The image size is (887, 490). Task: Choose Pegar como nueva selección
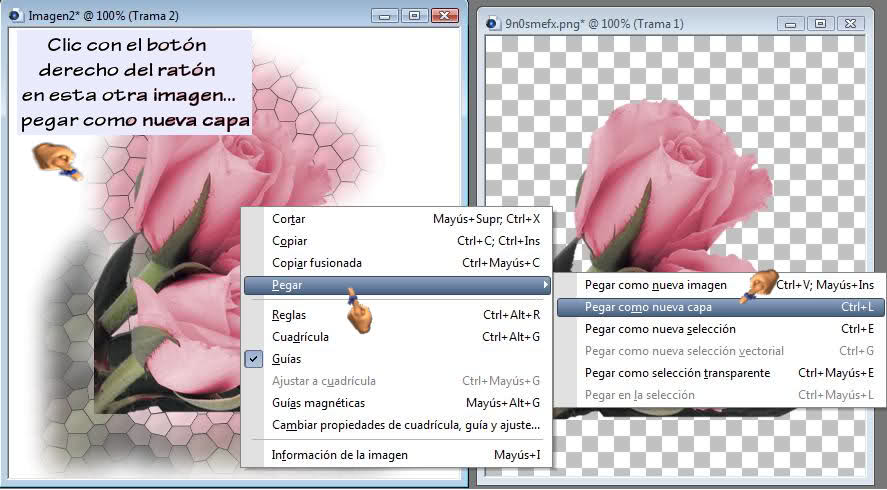coord(720,329)
